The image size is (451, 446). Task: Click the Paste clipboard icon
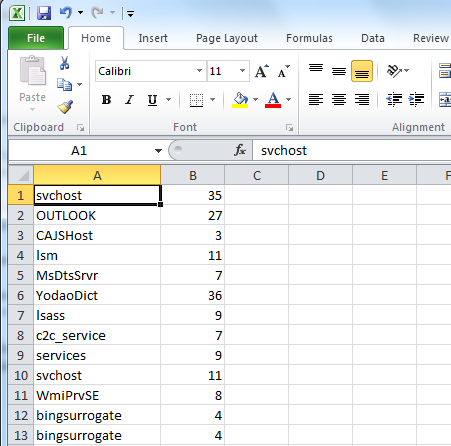(32, 71)
